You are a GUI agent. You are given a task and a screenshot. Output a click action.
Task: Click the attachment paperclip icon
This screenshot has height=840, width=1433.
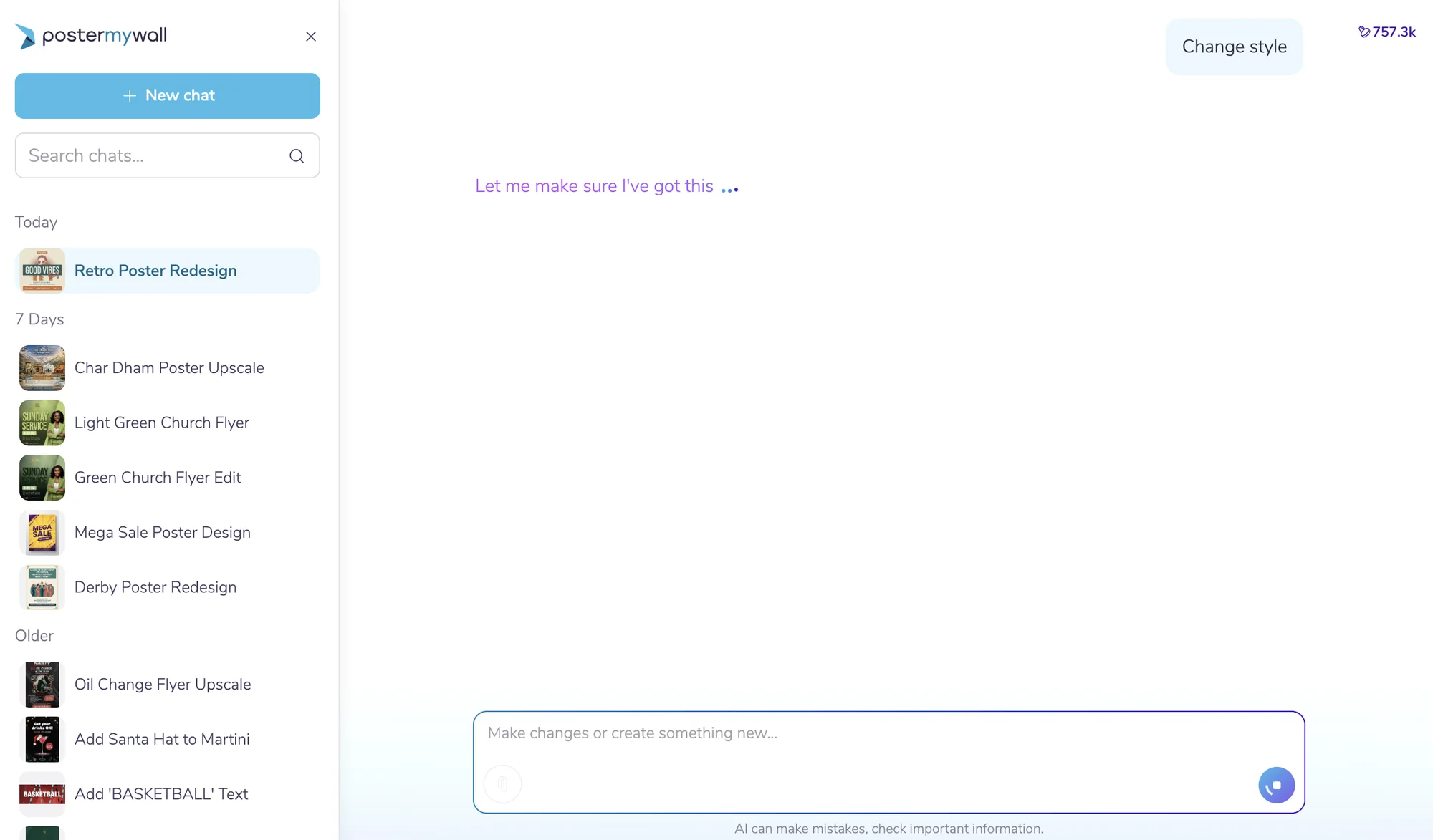pos(503,784)
